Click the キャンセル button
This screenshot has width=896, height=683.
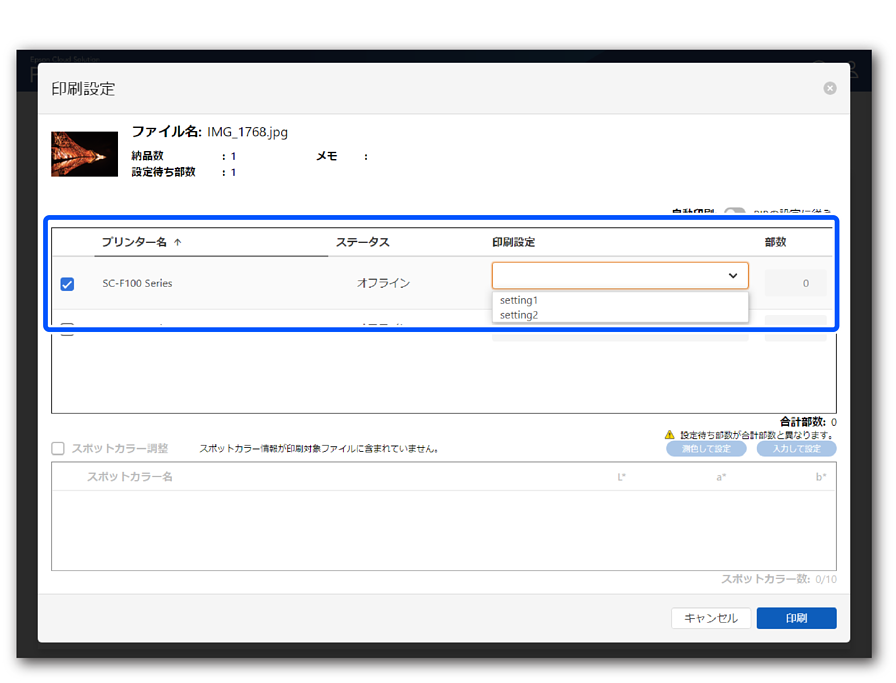tap(710, 618)
